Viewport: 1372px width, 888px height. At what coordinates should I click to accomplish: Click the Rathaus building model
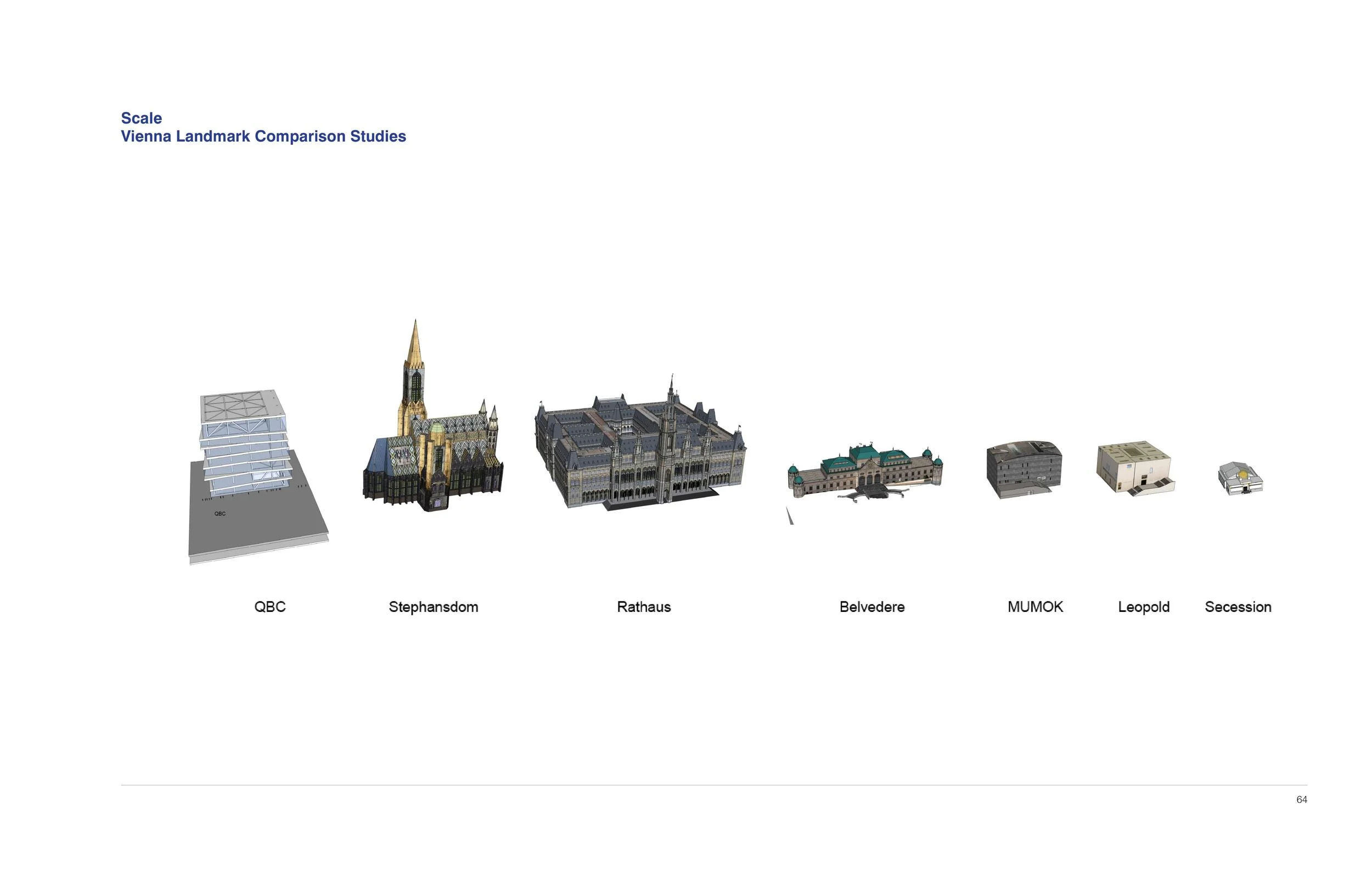pyautogui.click(x=640, y=453)
